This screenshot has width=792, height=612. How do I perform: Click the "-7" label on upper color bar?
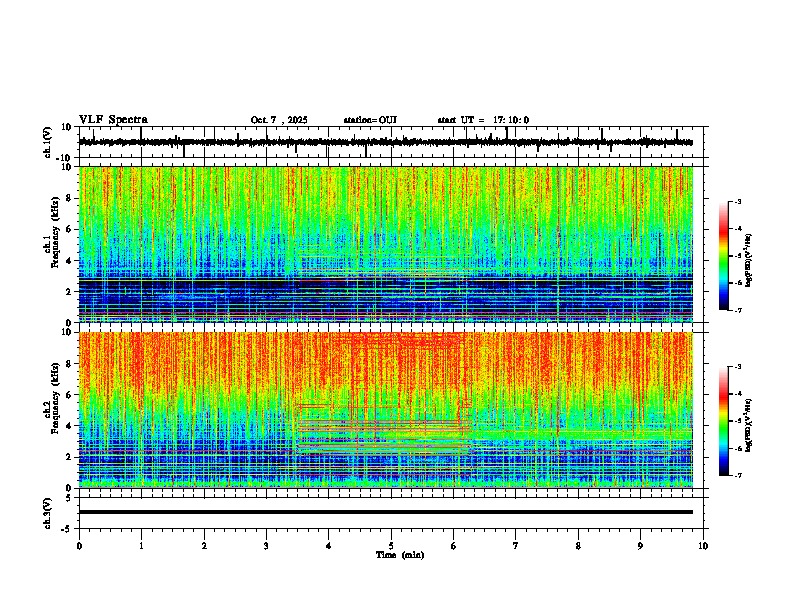click(x=737, y=310)
